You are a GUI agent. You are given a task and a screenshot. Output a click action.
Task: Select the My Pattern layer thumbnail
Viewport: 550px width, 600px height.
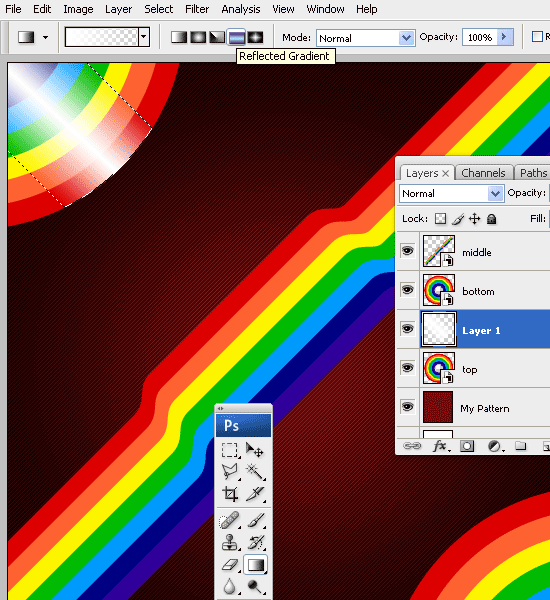[x=438, y=406]
